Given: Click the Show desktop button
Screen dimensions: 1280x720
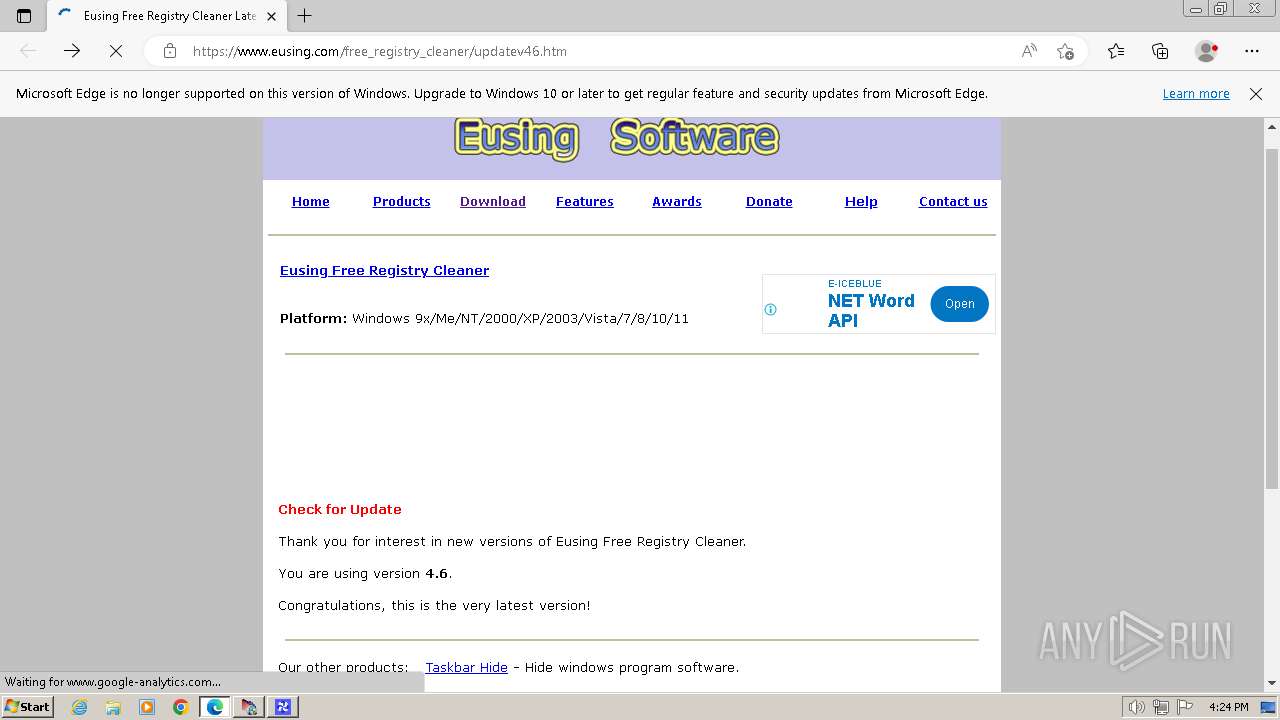Looking at the screenshot, I should 1268,707.
